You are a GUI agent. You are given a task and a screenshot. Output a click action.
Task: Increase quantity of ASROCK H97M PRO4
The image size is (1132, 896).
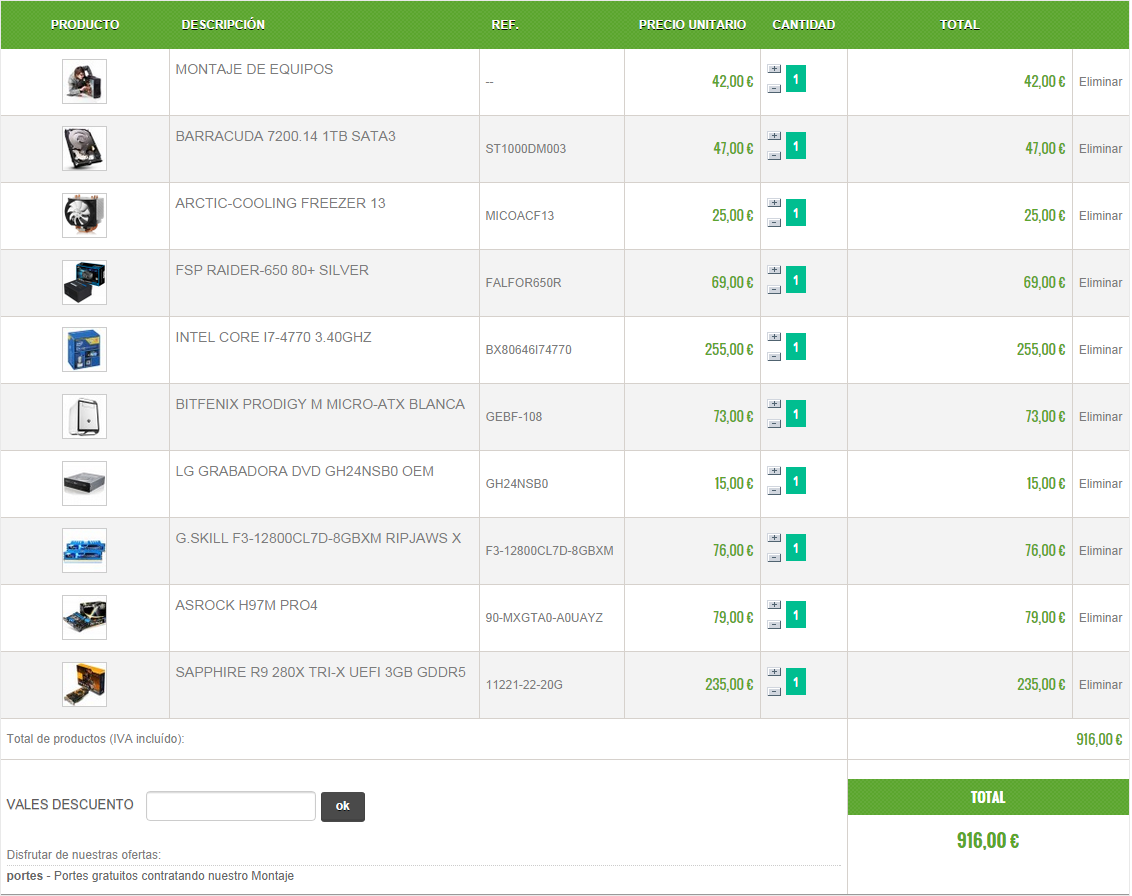[774, 605]
